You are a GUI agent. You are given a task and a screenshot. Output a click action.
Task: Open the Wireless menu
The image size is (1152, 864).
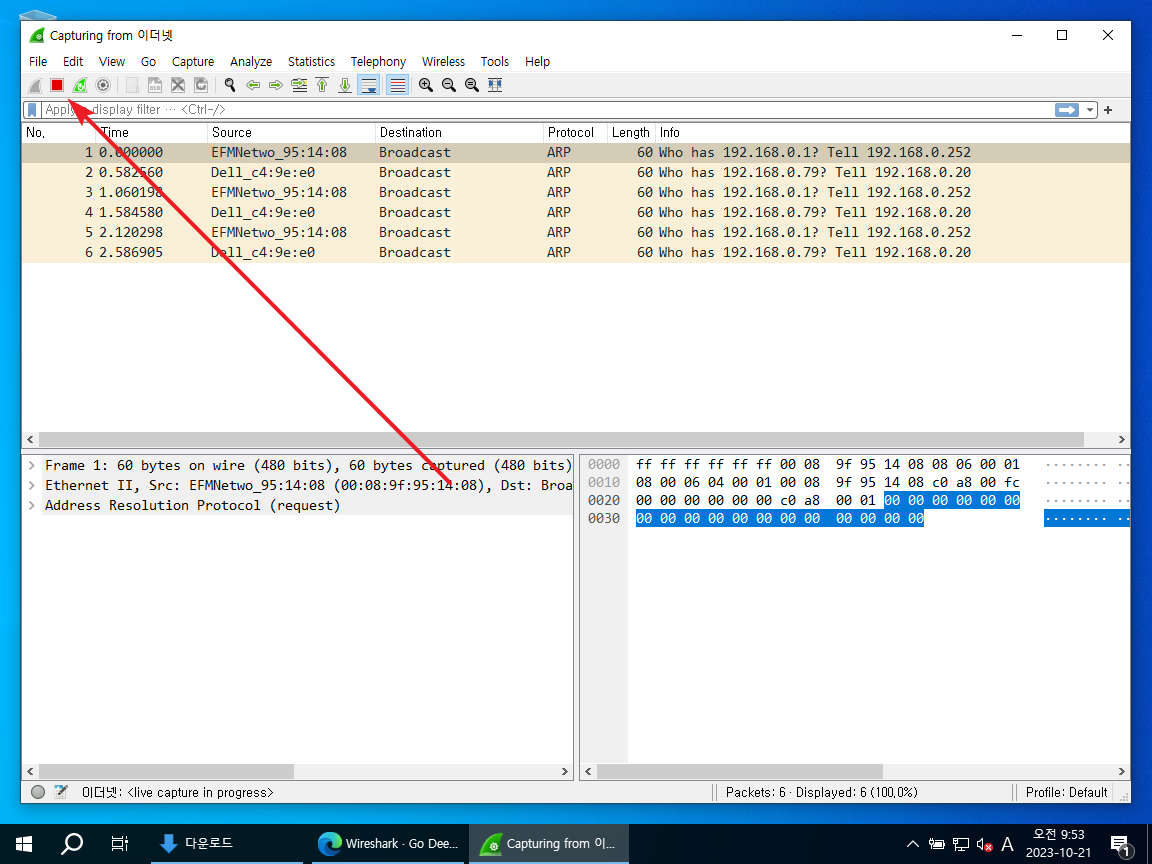(x=443, y=62)
